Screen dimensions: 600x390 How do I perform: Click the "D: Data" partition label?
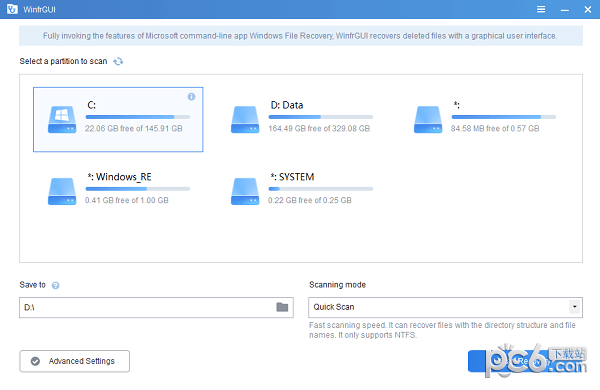287,105
